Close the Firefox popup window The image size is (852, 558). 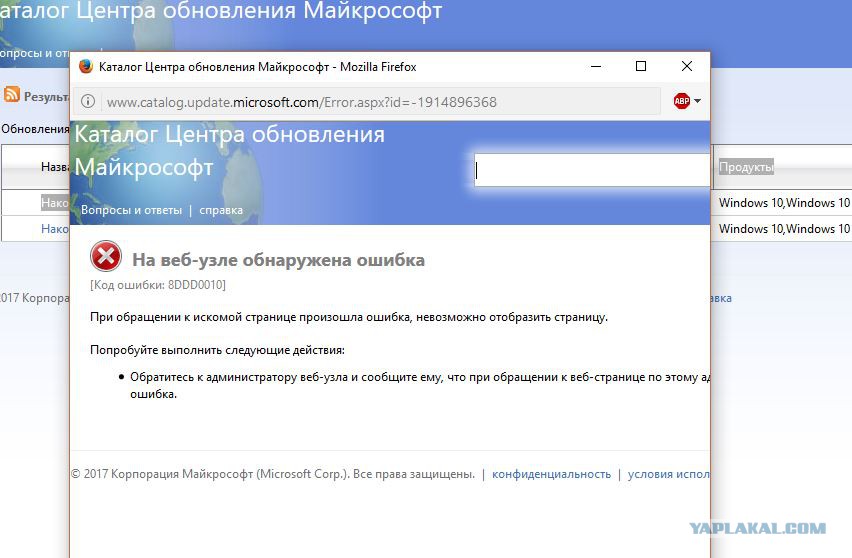(x=687, y=66)
